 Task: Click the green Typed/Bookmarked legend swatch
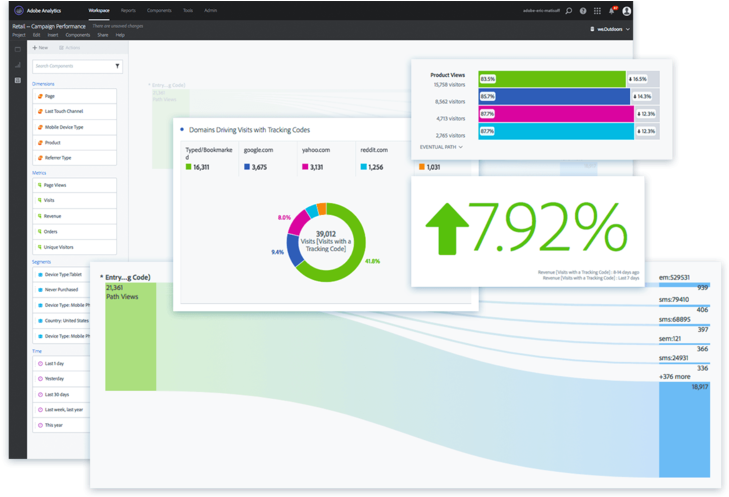tap(188, 166)
